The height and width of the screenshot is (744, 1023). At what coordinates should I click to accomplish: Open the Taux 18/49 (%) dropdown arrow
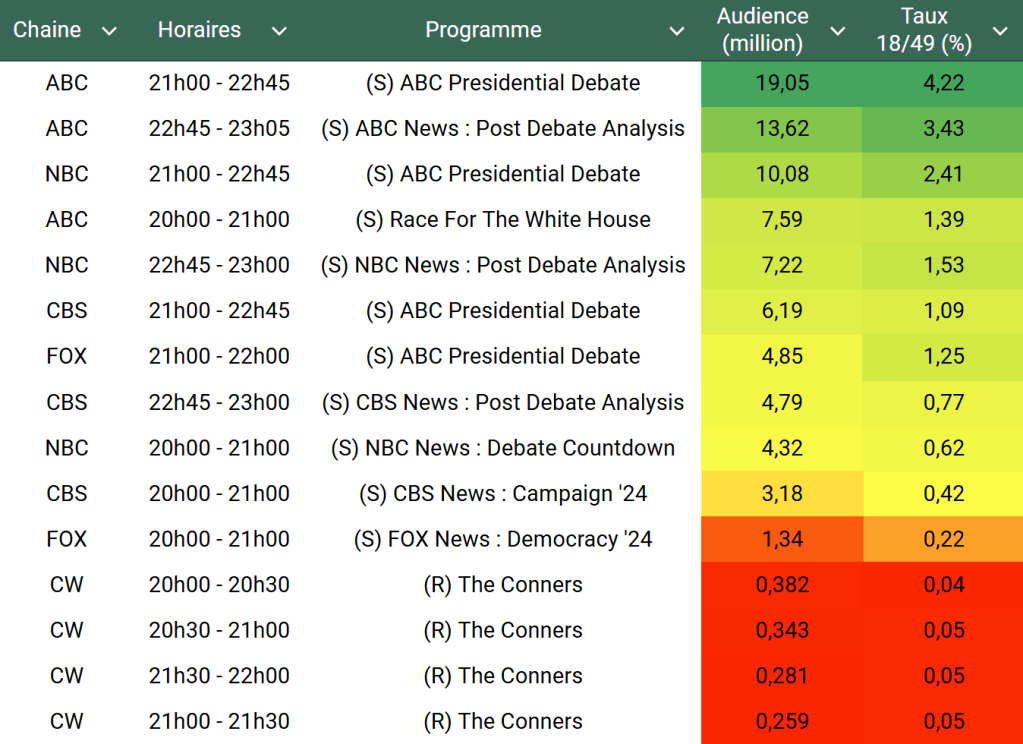click(999, 31)
